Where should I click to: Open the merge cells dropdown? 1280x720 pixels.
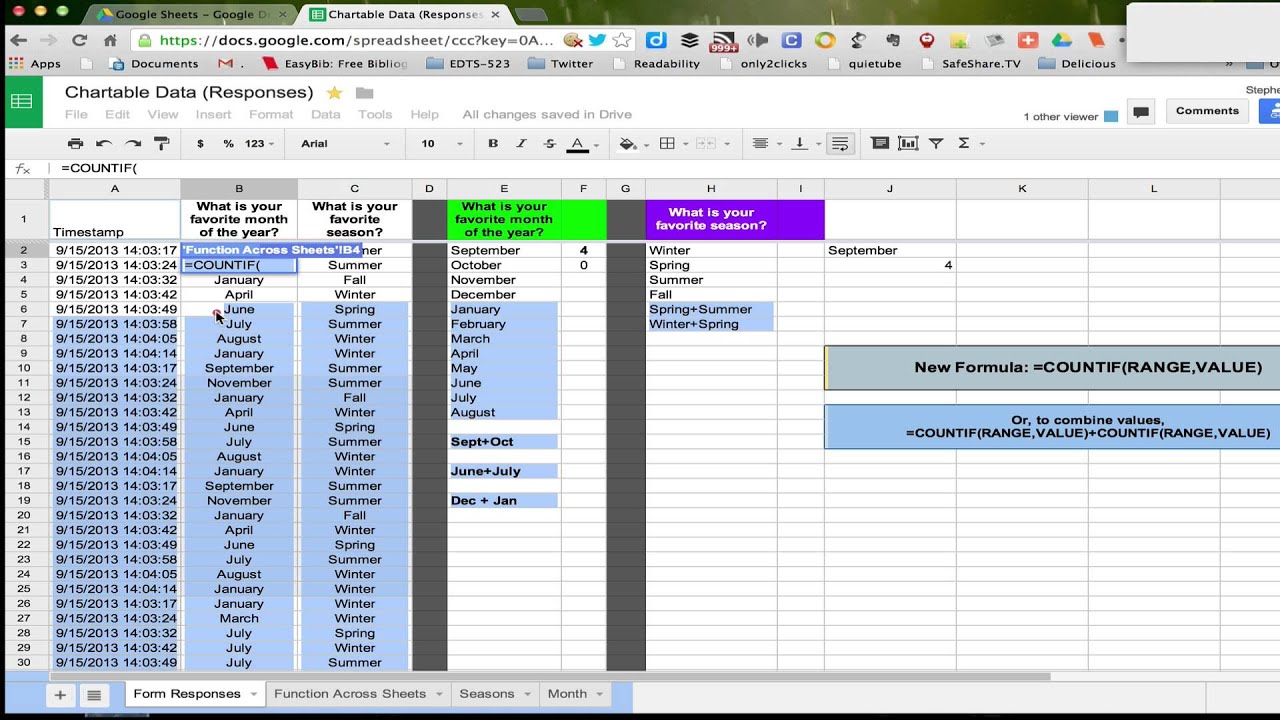pyautogui.click(x=710, y=144)
